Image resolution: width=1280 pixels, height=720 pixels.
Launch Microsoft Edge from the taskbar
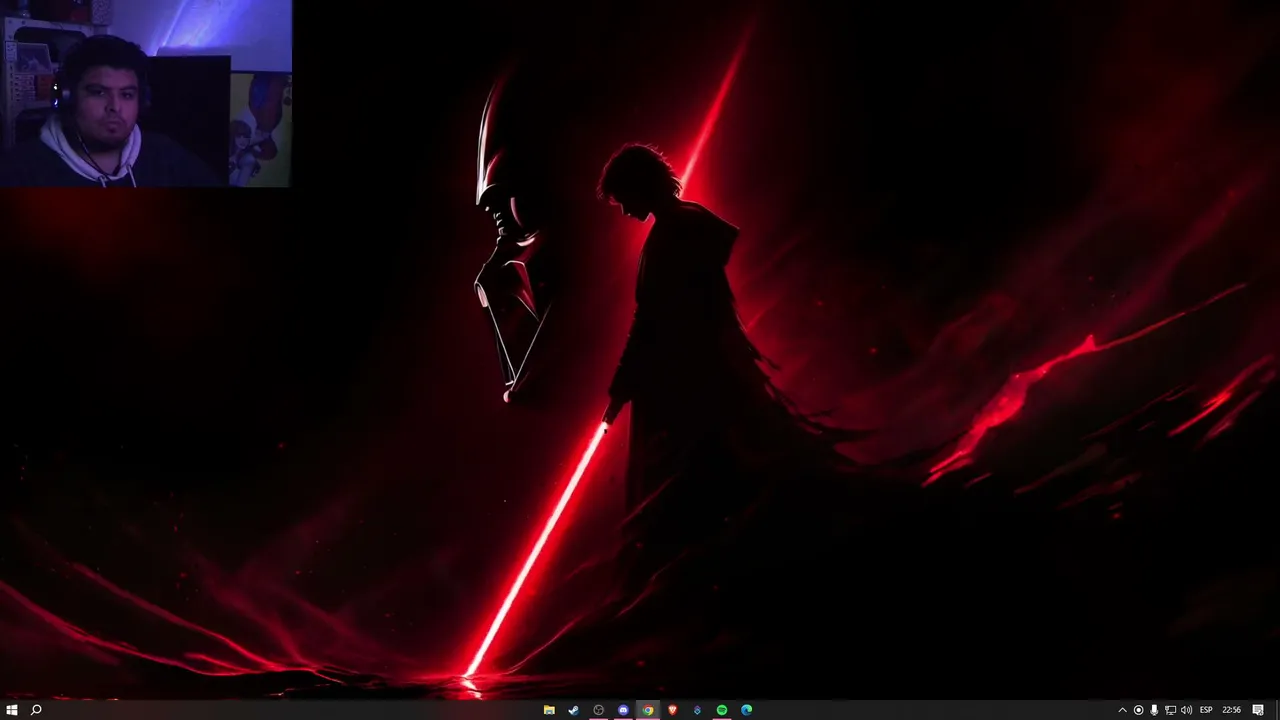tap(746, 710)
